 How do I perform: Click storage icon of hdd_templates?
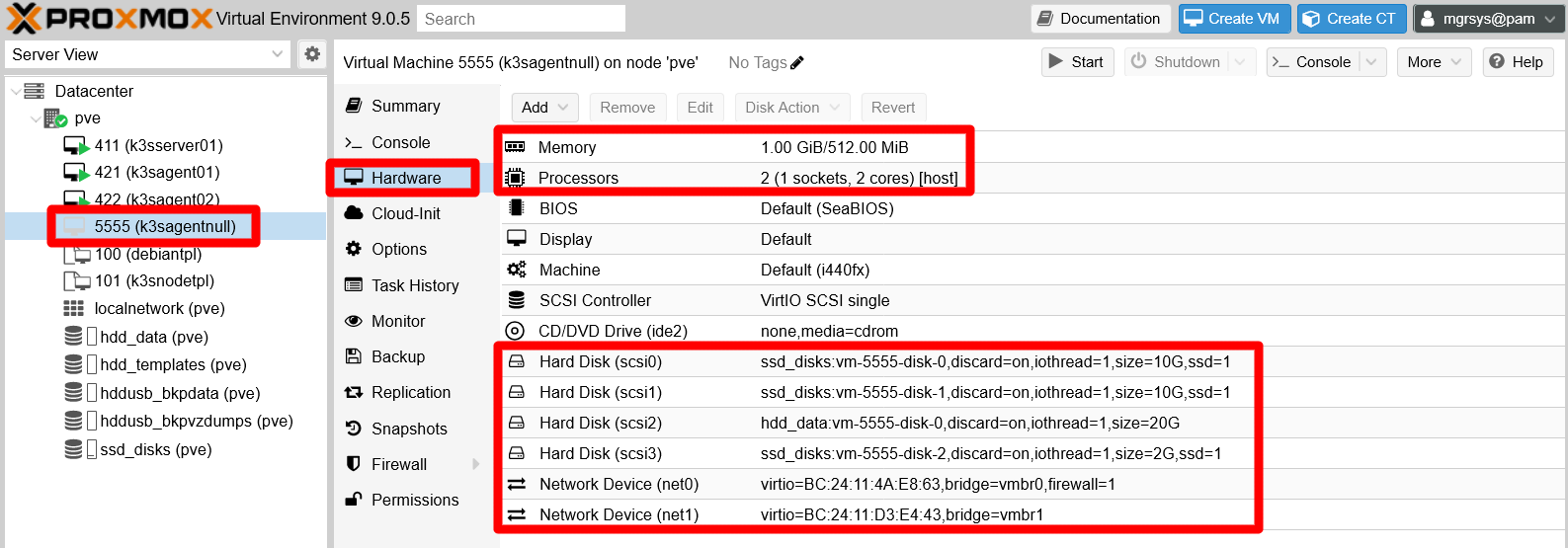73,364
